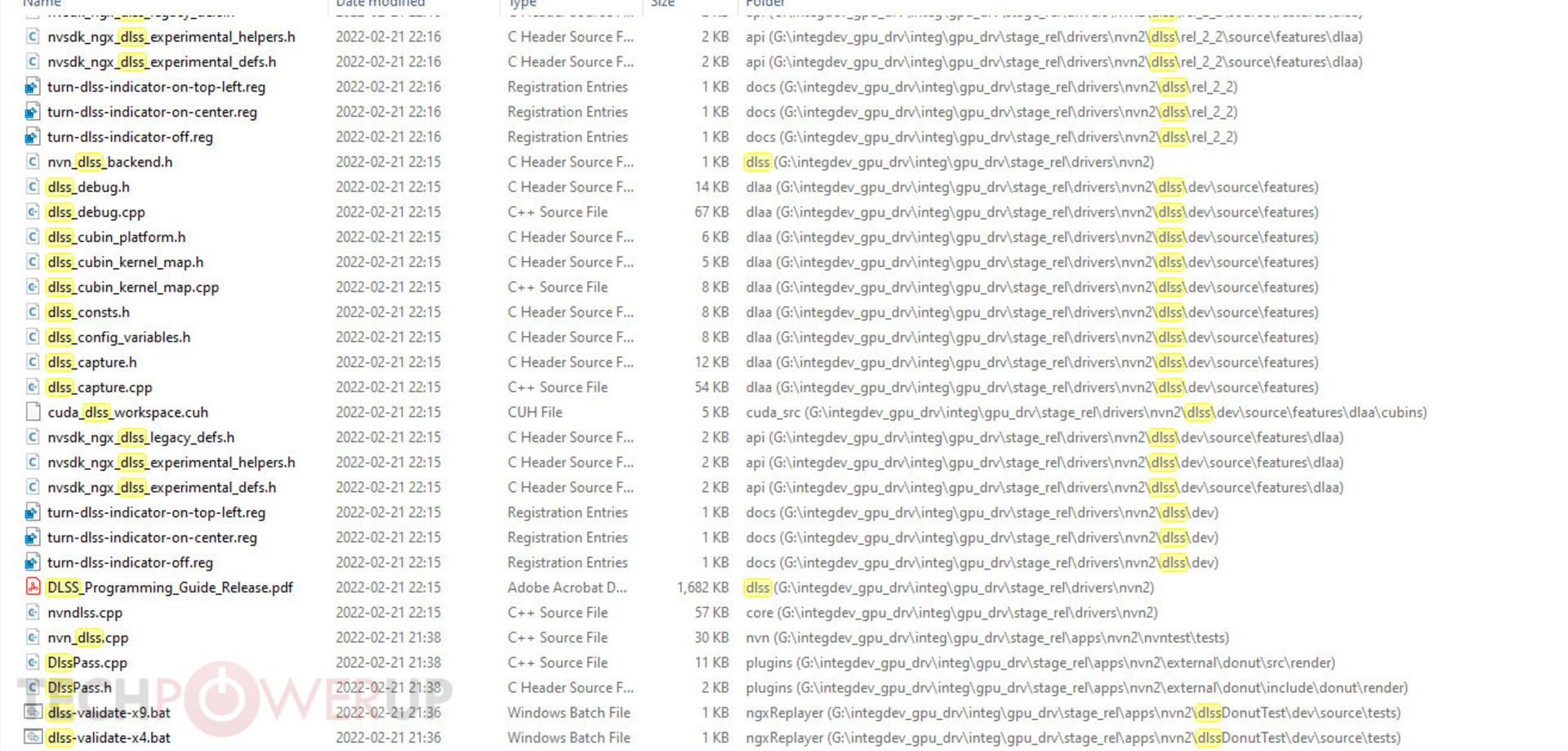Click the file icon for dlss_consts.h

point(33,312)
